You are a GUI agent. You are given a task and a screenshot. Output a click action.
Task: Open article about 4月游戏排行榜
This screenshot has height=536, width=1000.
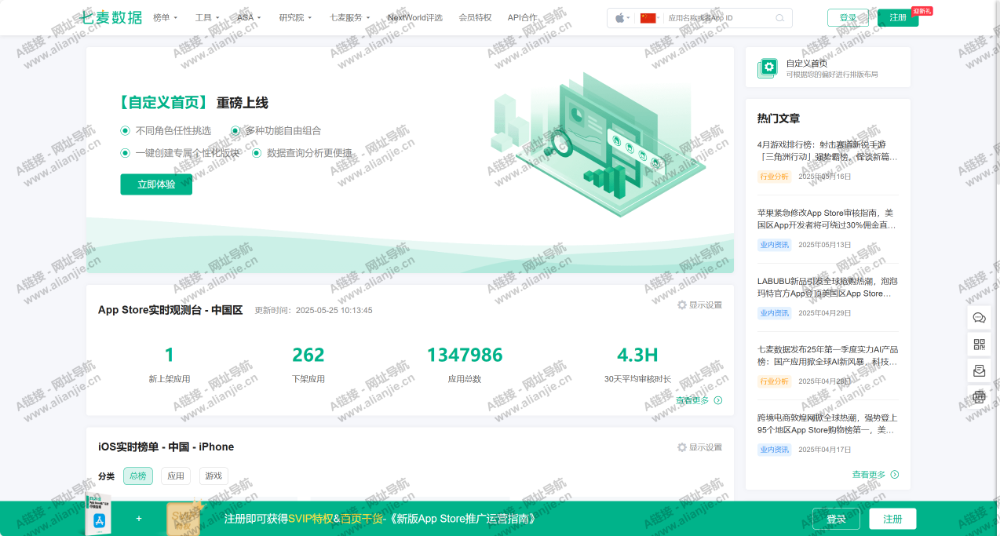click(827, 151)
